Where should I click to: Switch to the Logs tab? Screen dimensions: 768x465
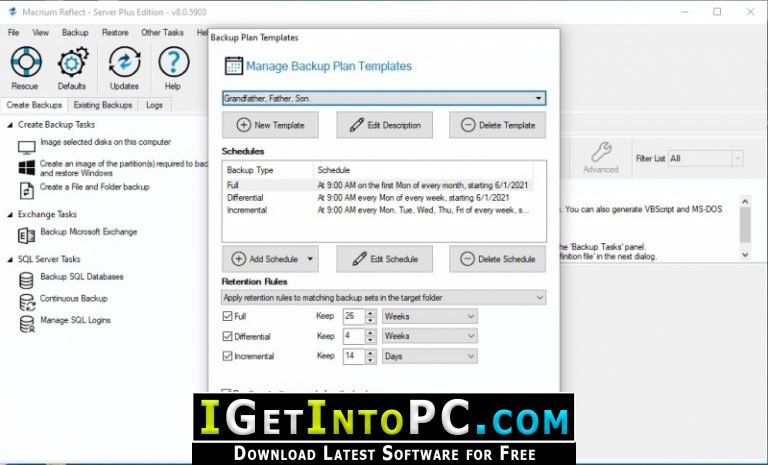[154, 105]
